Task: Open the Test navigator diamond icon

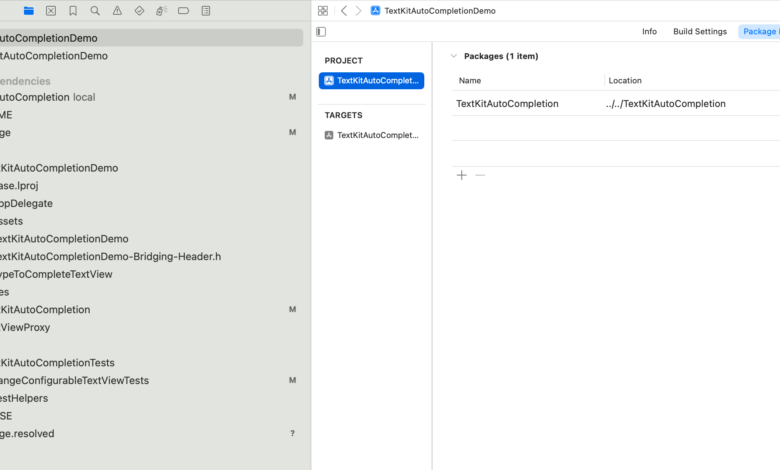Action: pos(139,11)
